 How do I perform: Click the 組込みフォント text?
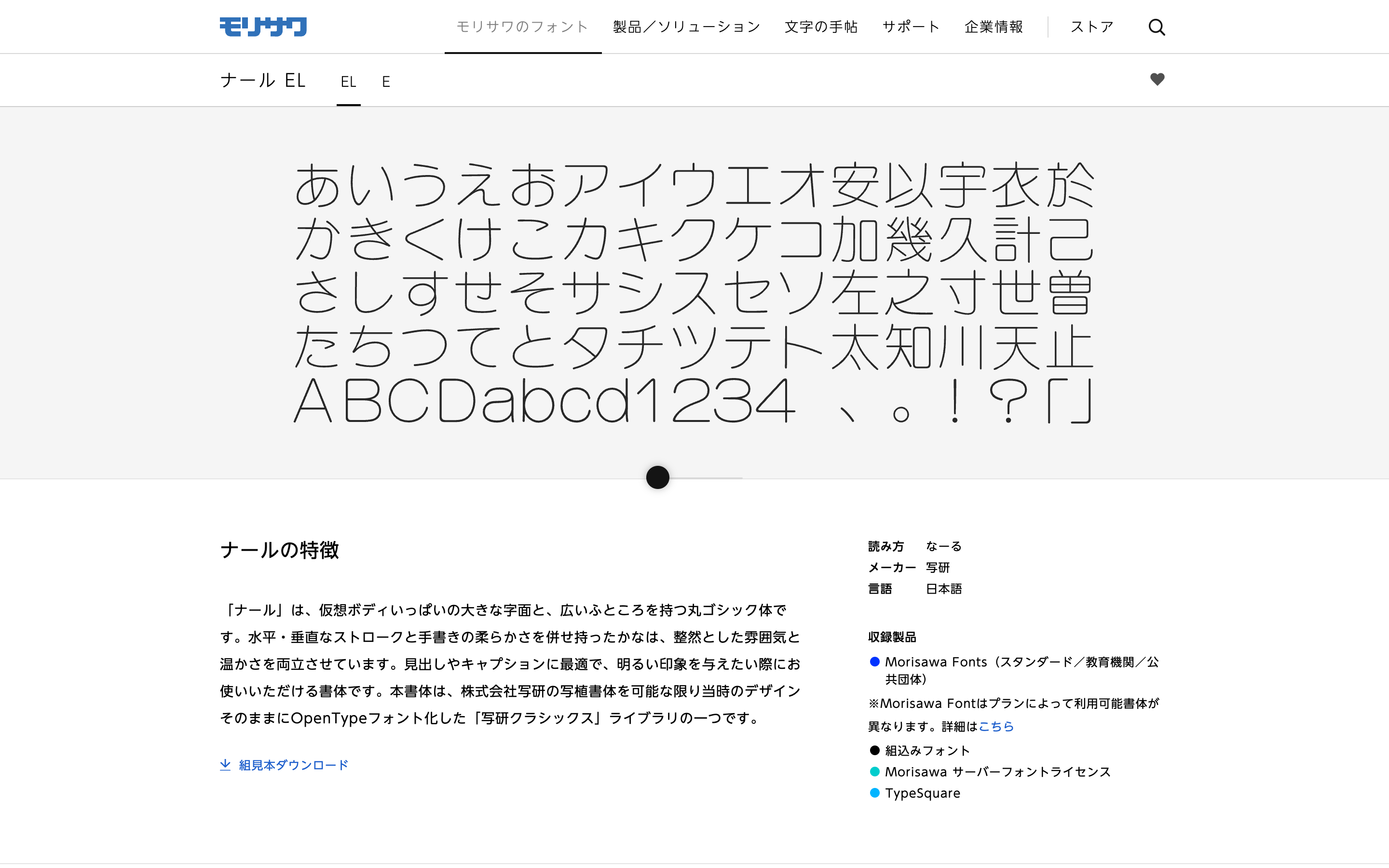click(927, 750)
